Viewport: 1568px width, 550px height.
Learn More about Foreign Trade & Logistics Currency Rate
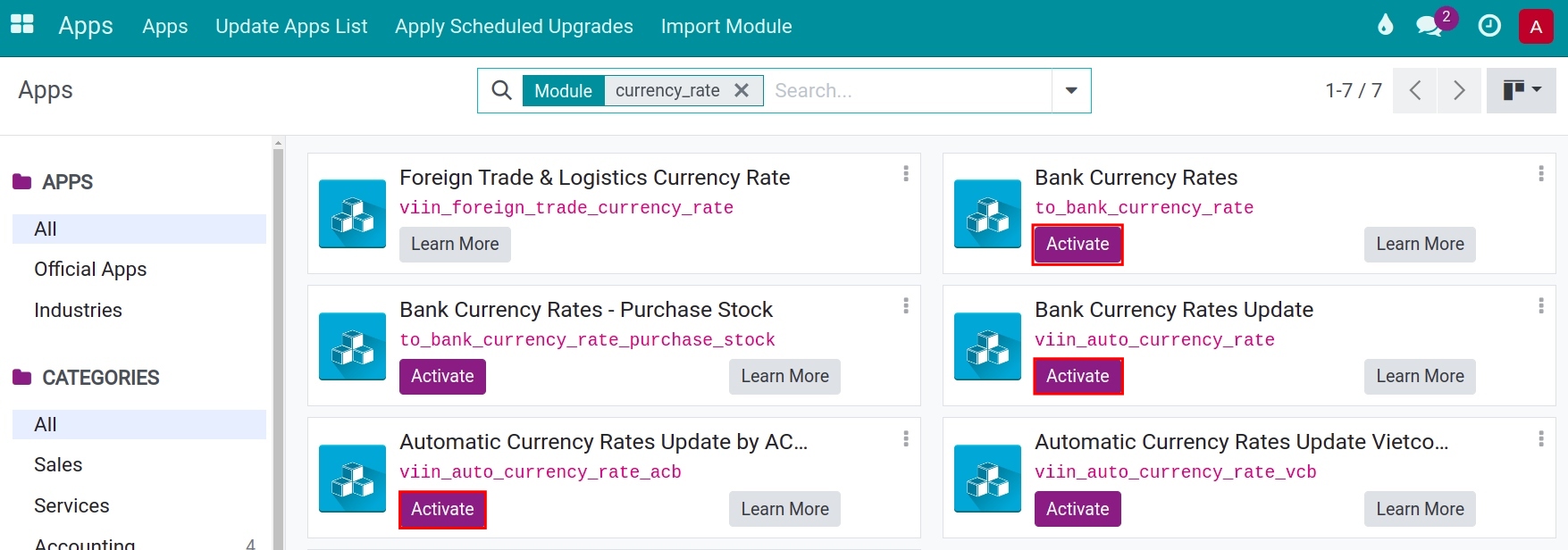click(455, 244)
